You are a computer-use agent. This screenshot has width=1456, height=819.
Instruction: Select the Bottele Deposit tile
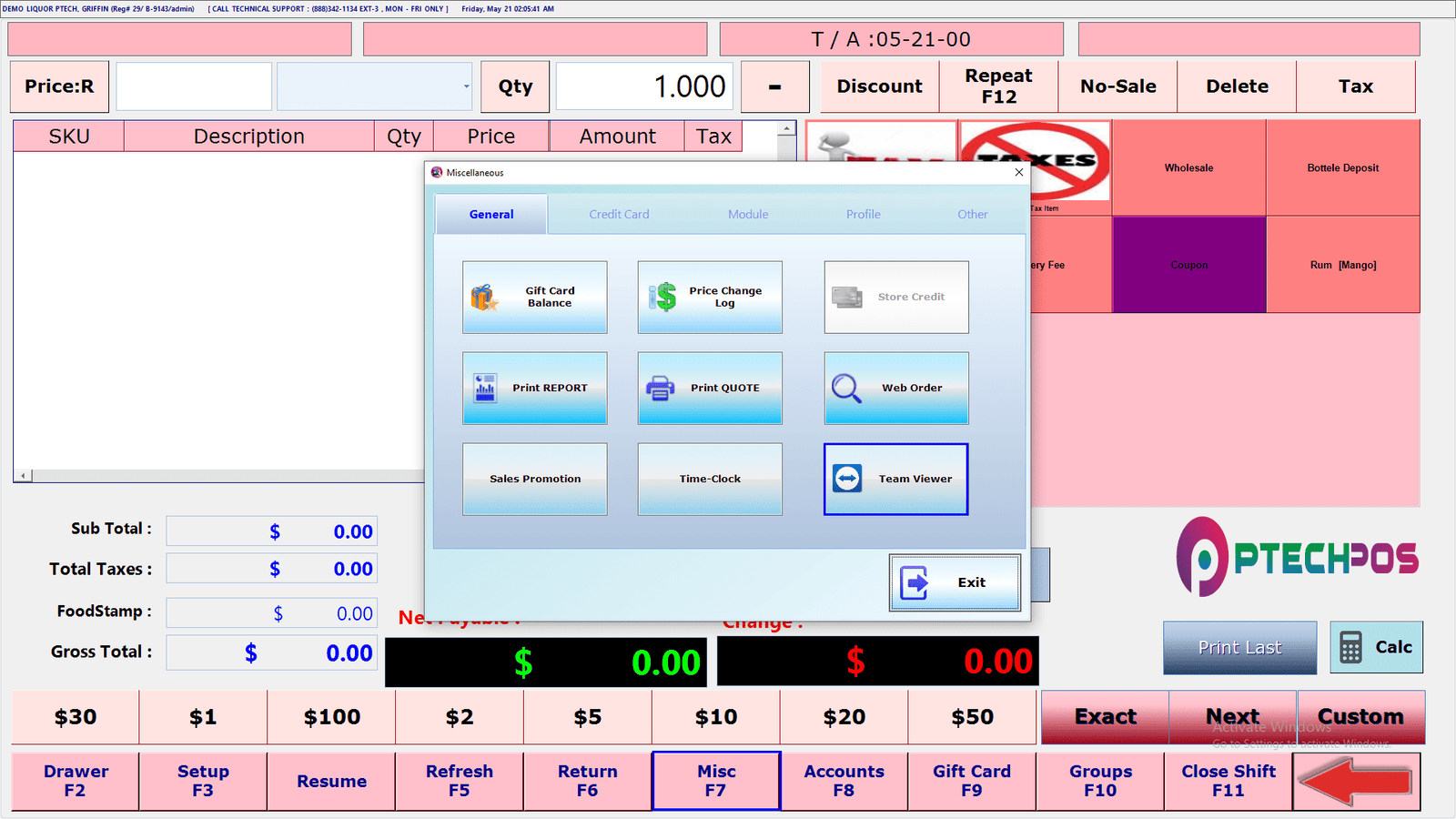[x=1343, y=168]
